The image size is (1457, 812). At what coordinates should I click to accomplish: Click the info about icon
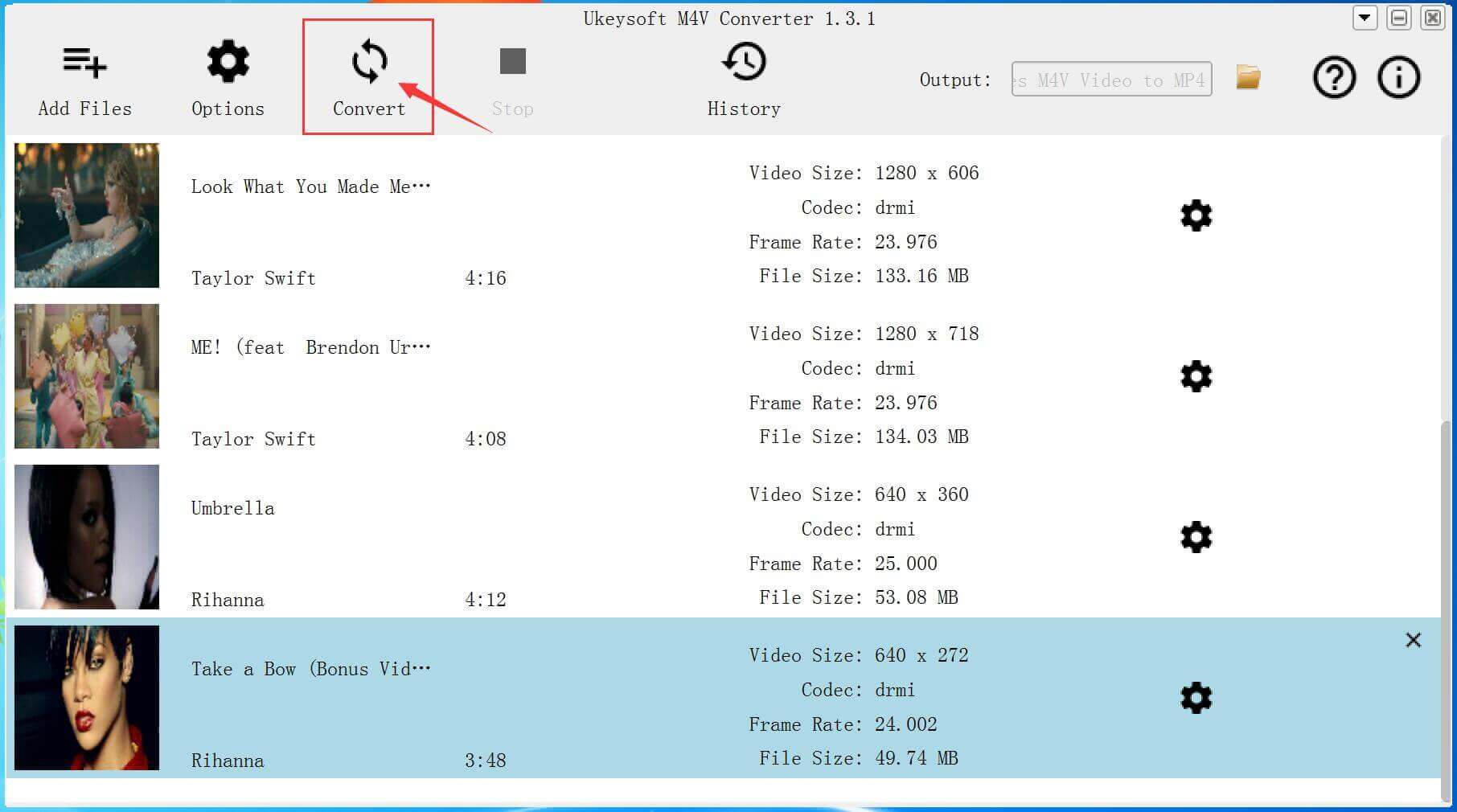click(1399, 78)
